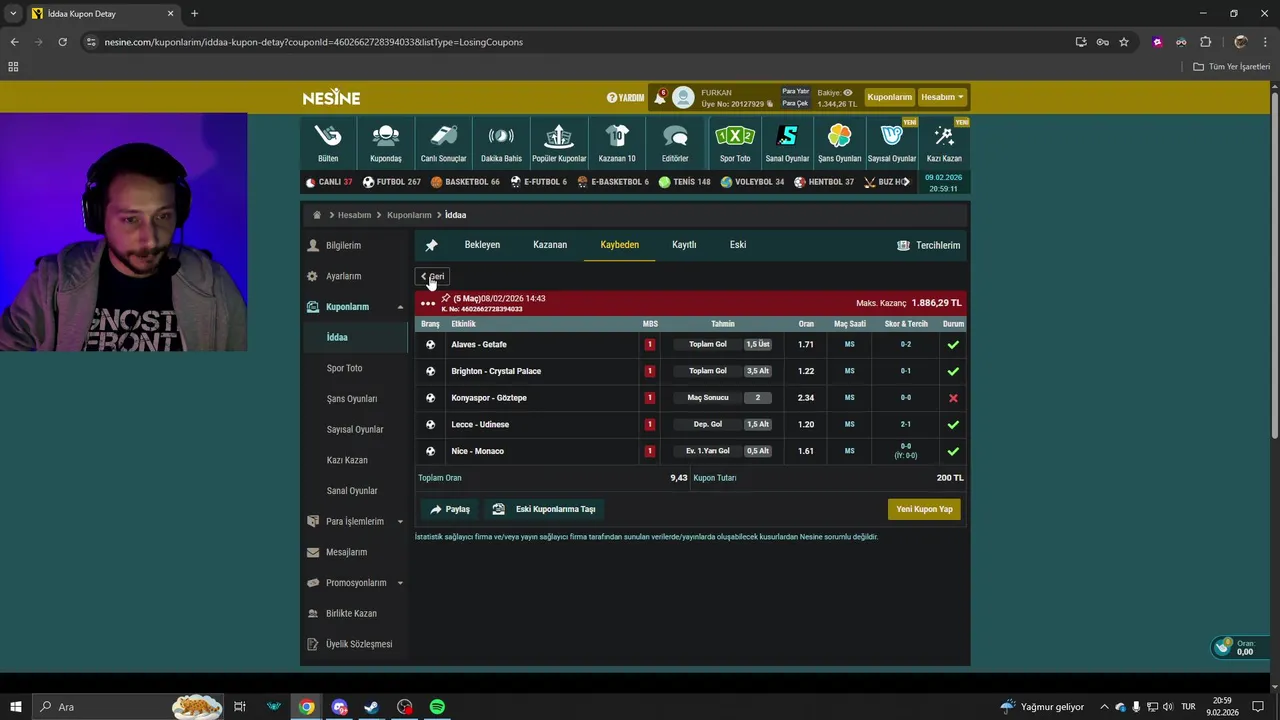This screenshot has width=1280, height=720.
Task: Click Paylaş share button
Action: tap(450, 509)
